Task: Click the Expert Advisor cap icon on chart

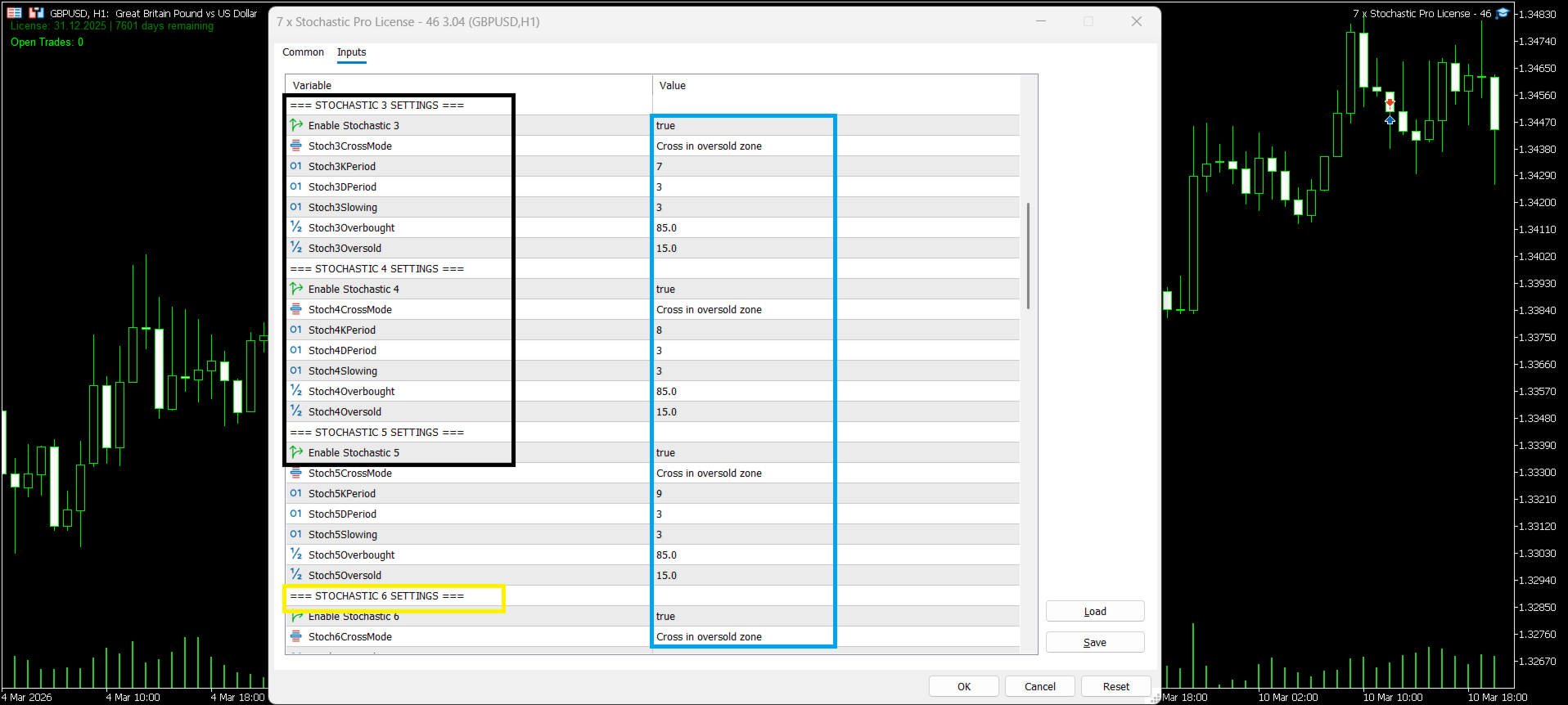Action: pyautogui.click(x=1502, y=13)
